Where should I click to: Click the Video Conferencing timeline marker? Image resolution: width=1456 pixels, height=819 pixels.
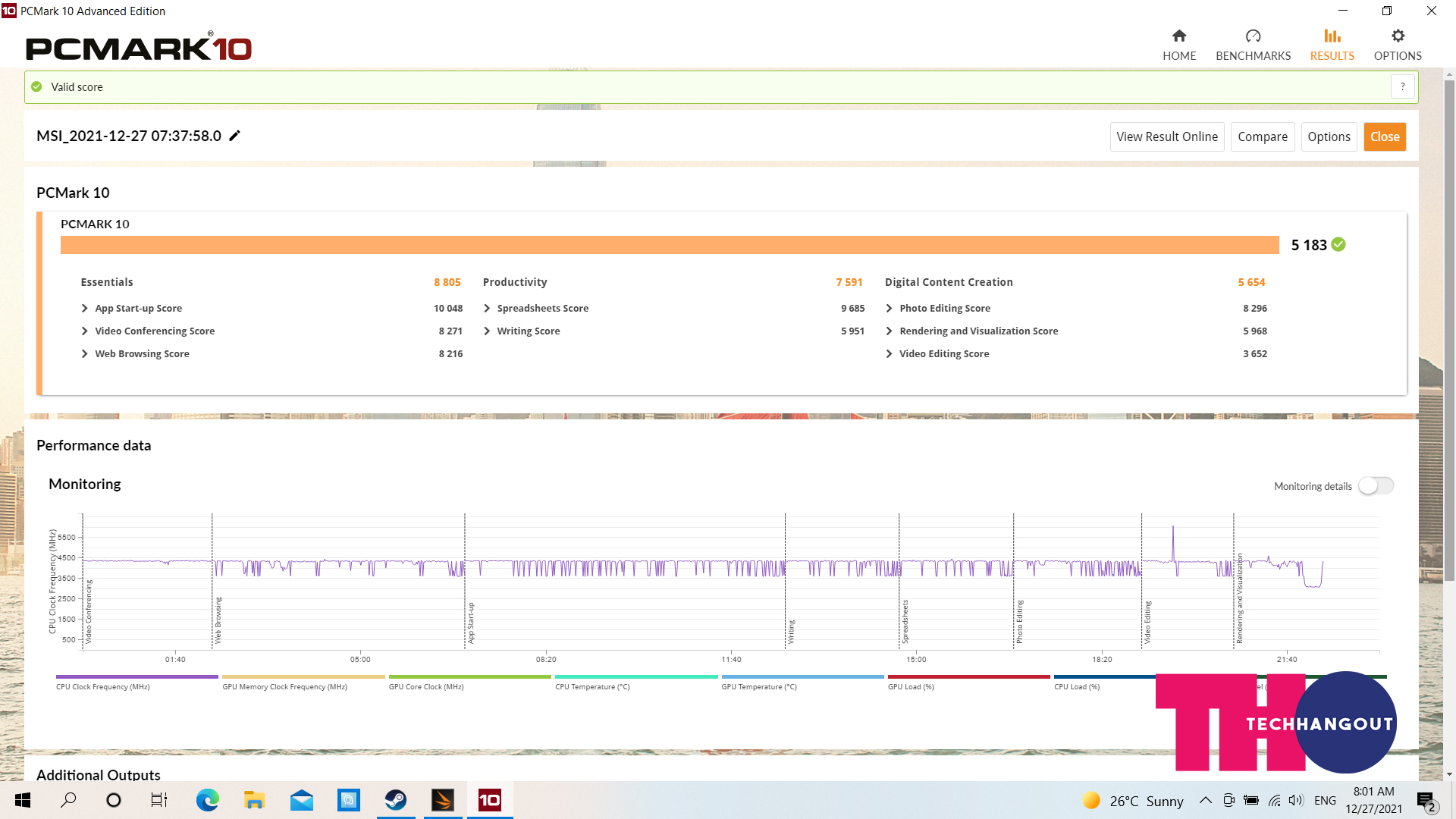pyautogui.click(x=88, y=611)
